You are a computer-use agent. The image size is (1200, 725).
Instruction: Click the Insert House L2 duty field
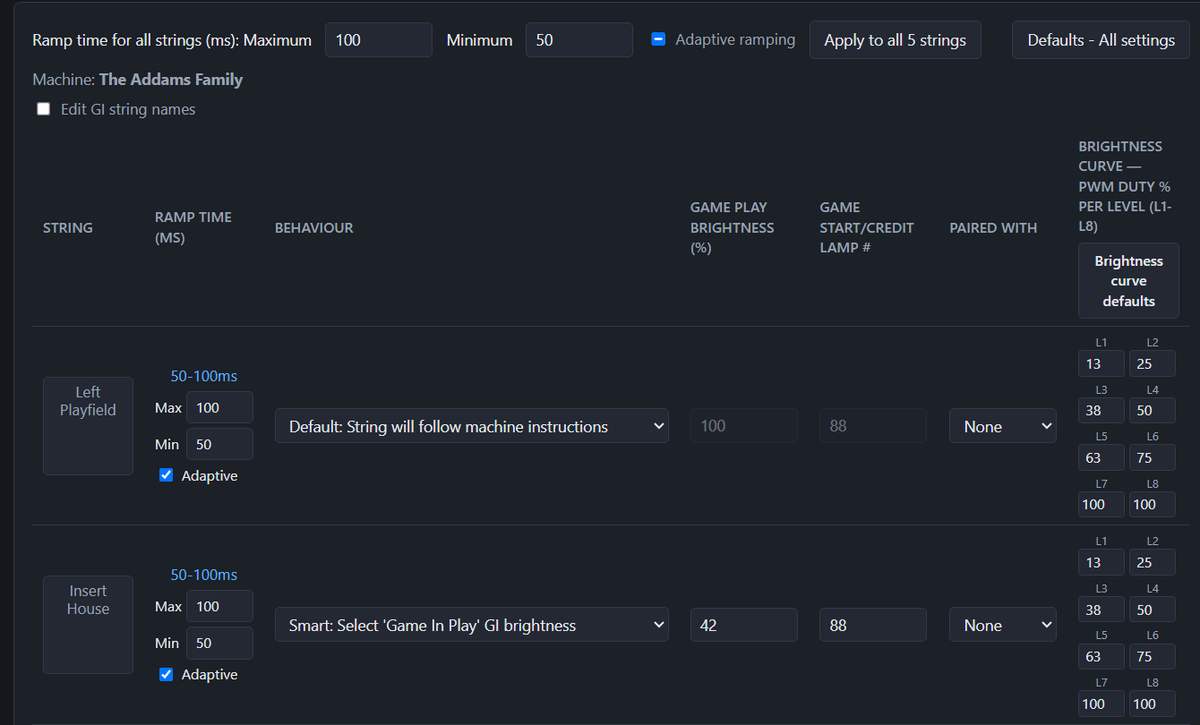pos(1152,563)
